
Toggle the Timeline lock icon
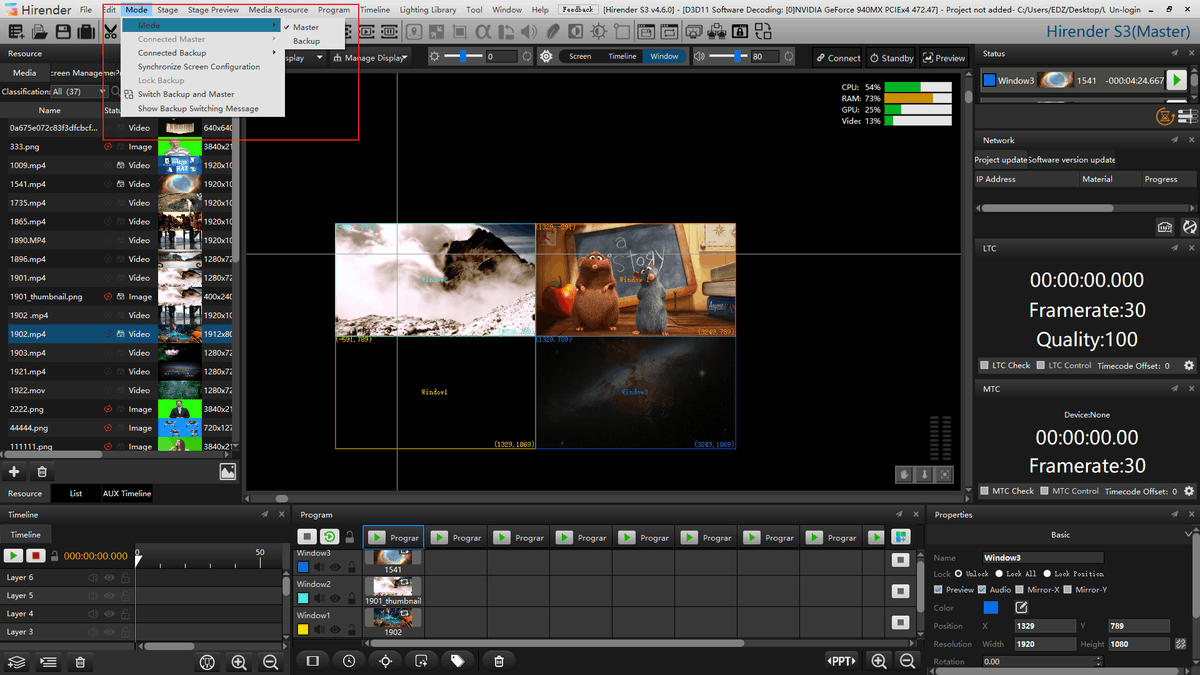point(55,555)
